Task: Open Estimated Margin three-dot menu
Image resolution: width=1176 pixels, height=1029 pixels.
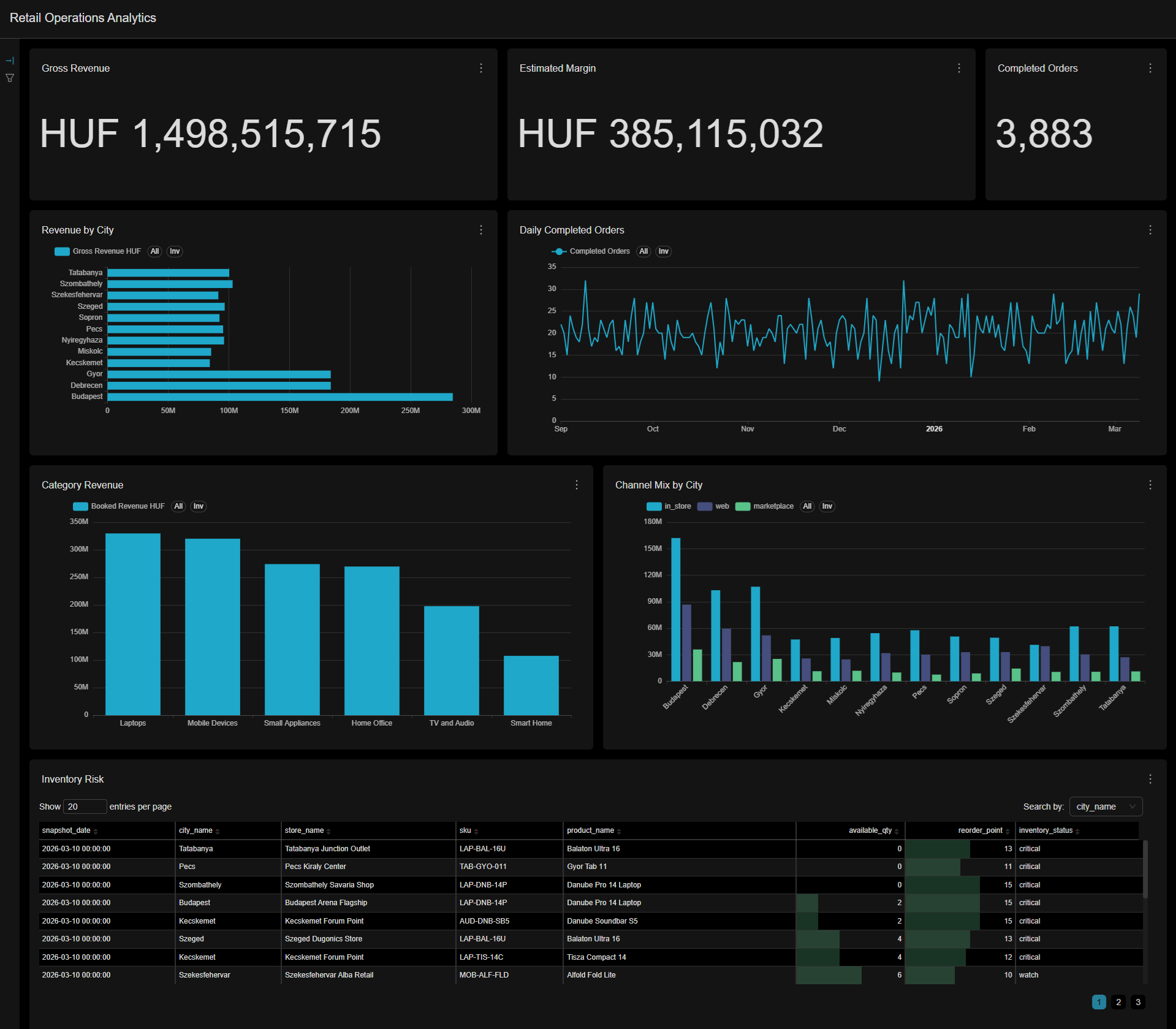Action: (959, 68)
